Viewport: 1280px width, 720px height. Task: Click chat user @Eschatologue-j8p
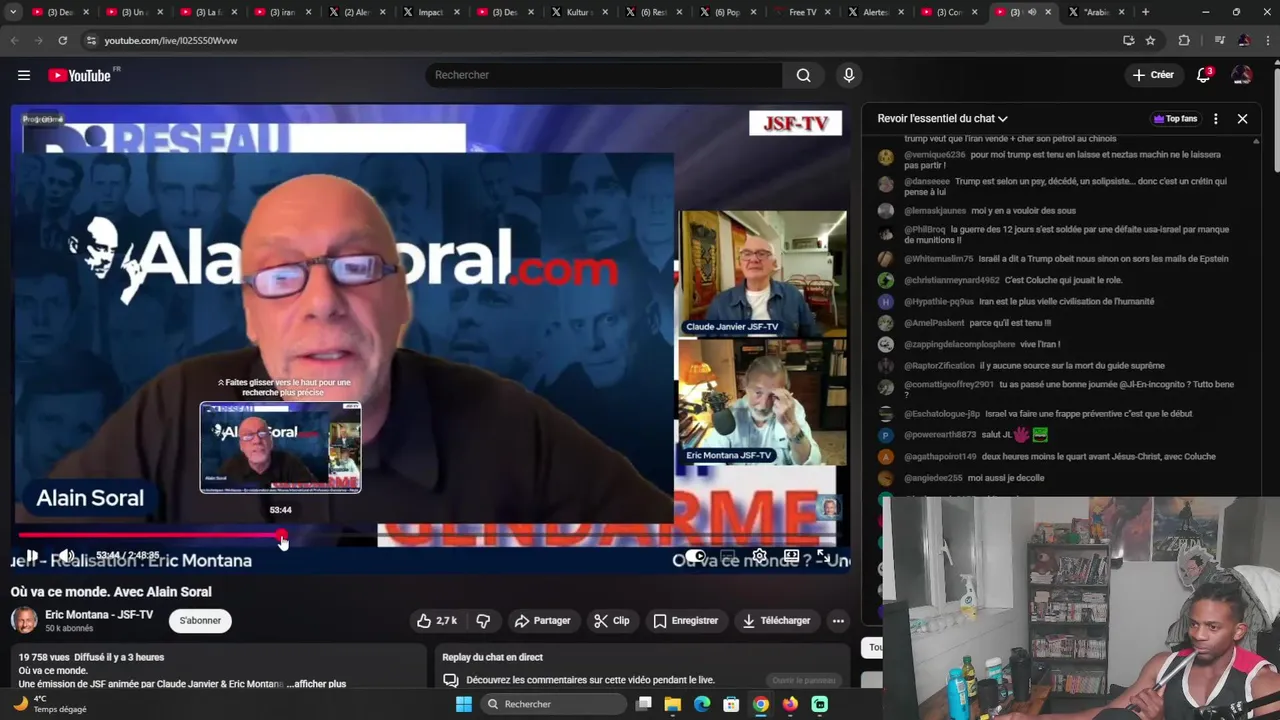click(x=942, y=414)
